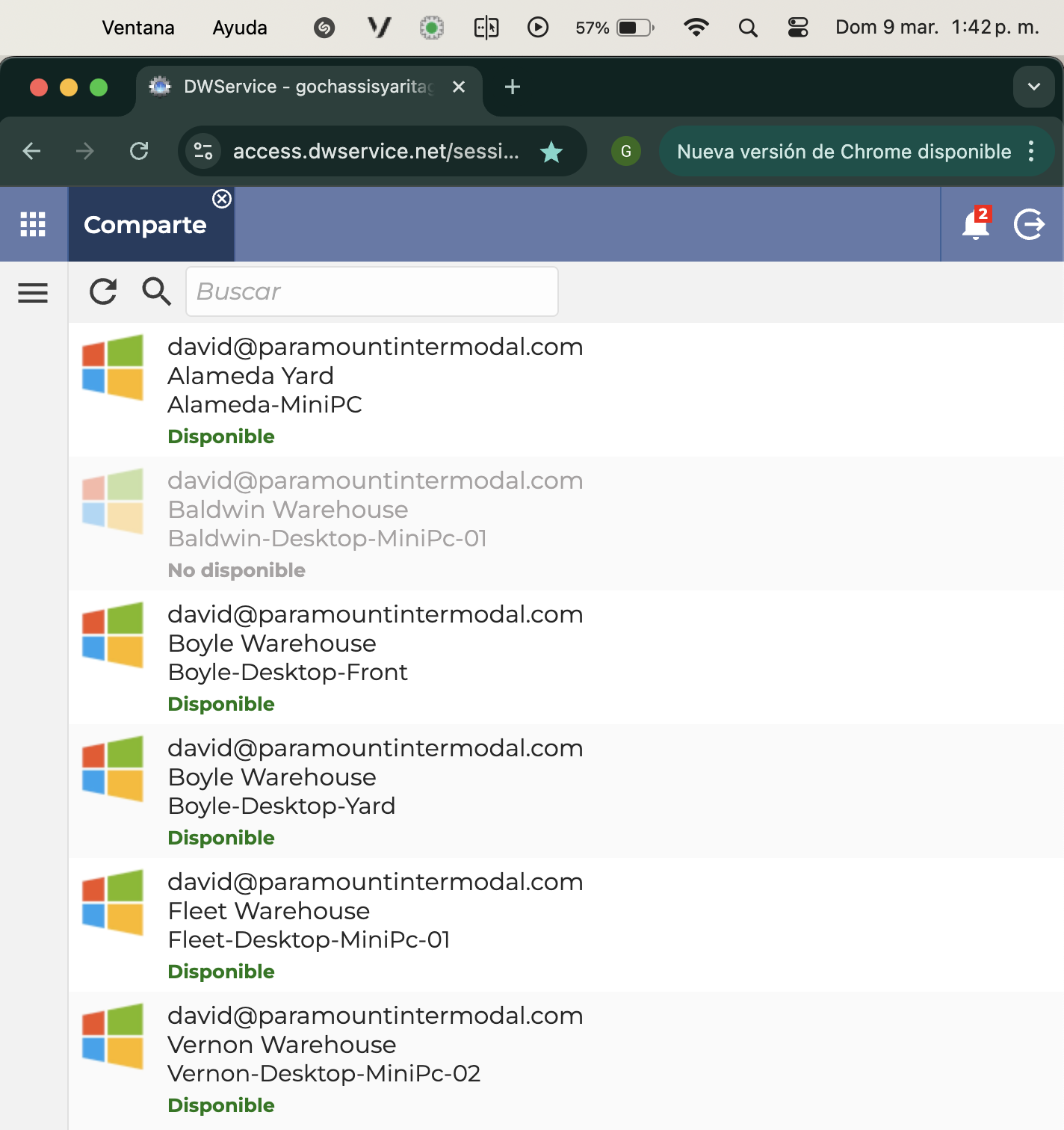
Task: Open Chrome profile G avatar
Action: 626,151
